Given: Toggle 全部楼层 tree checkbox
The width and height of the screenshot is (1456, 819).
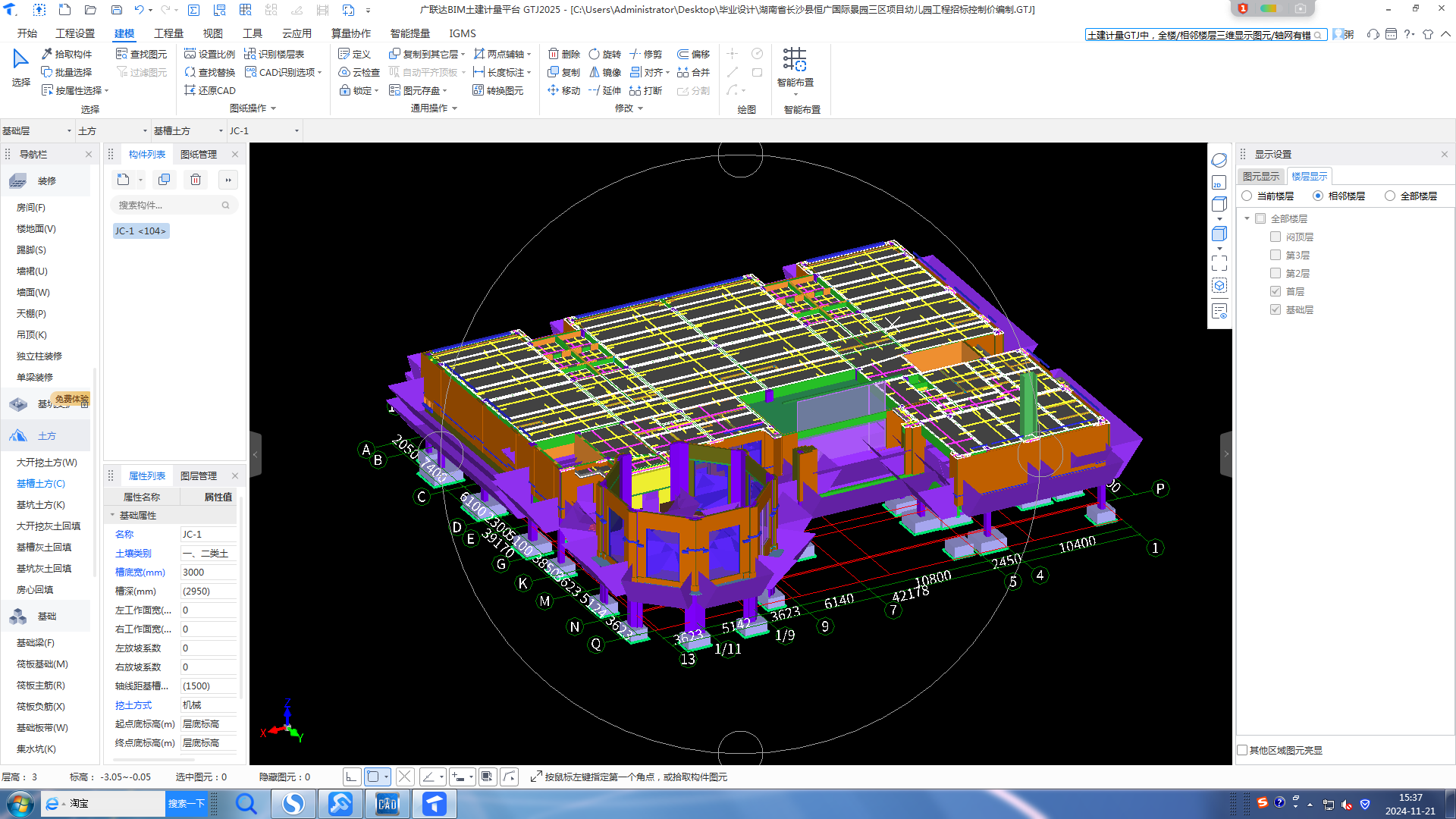Looking at the screenshot, I should point(1260,218).
